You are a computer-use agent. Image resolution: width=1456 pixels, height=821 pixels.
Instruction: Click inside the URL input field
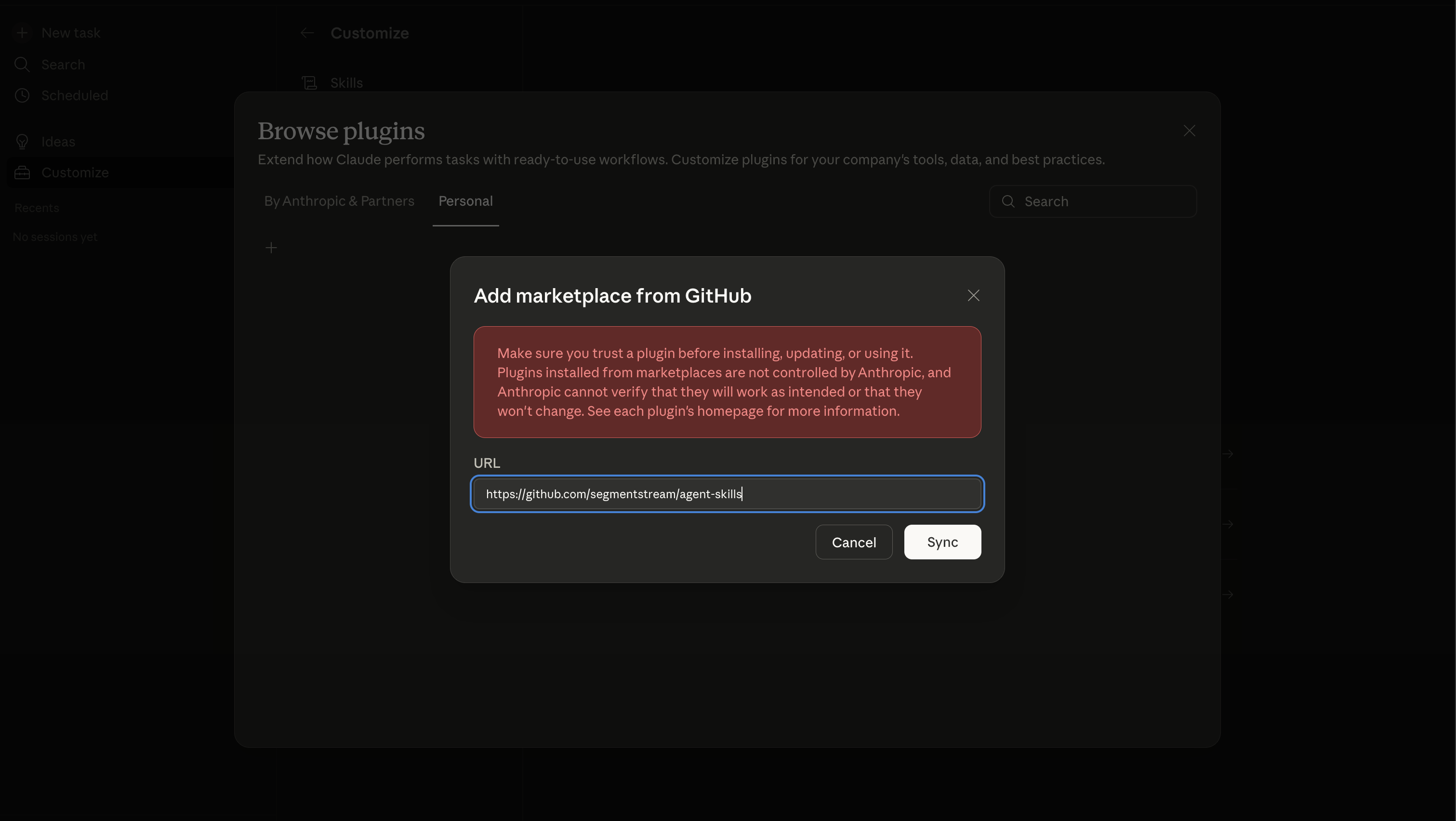pos(727,494)
